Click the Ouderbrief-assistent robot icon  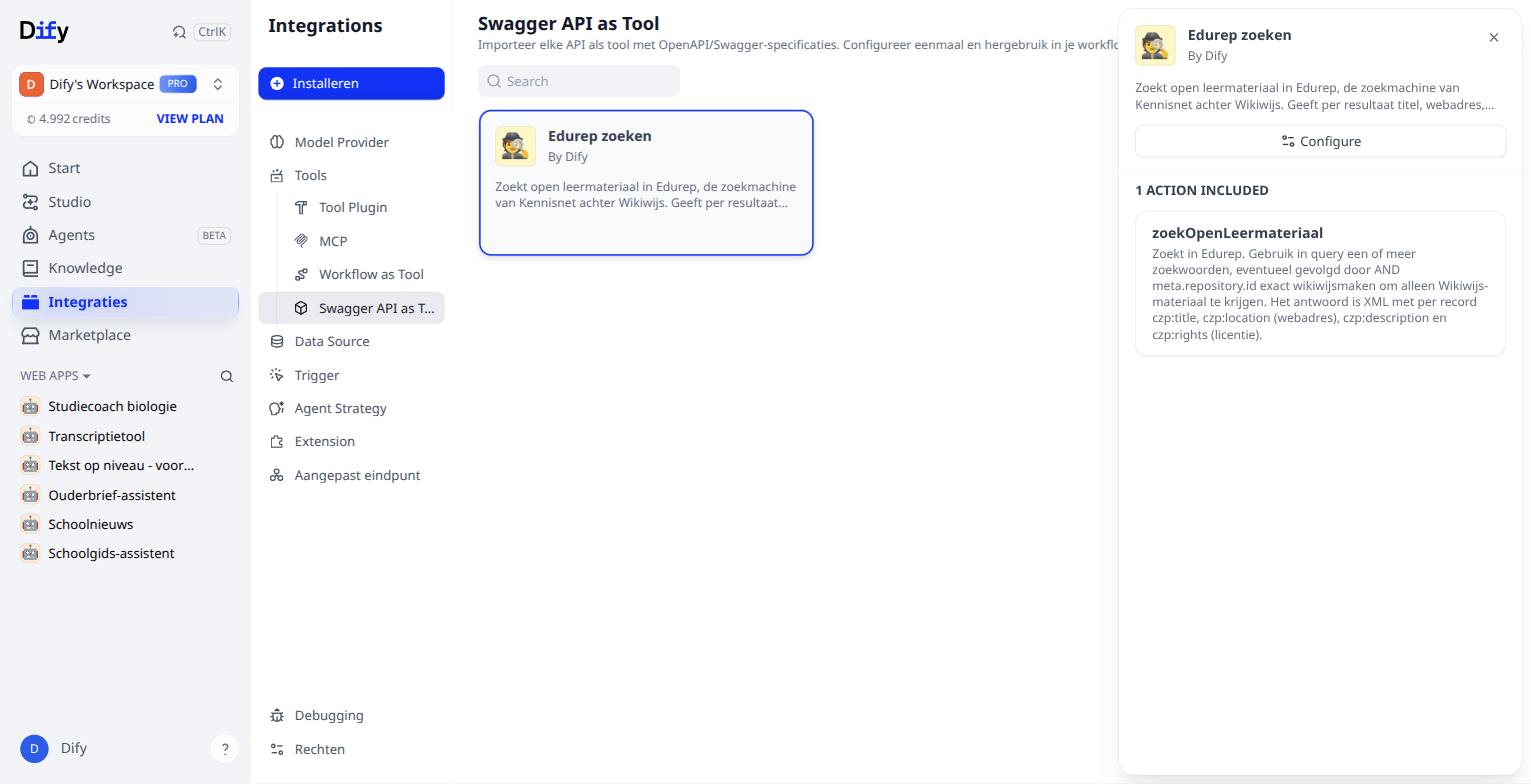tap(30, 495)
